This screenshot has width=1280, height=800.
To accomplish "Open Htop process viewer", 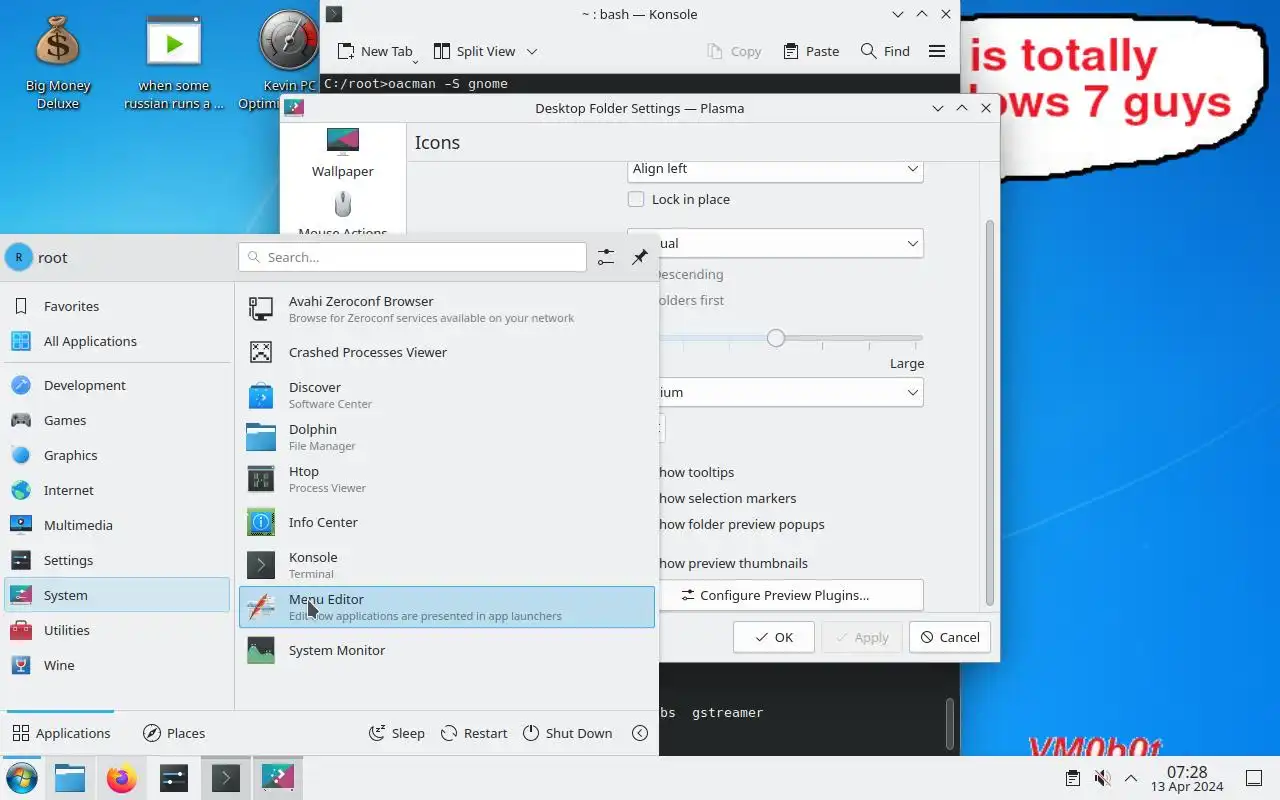I will coord(446,479).
